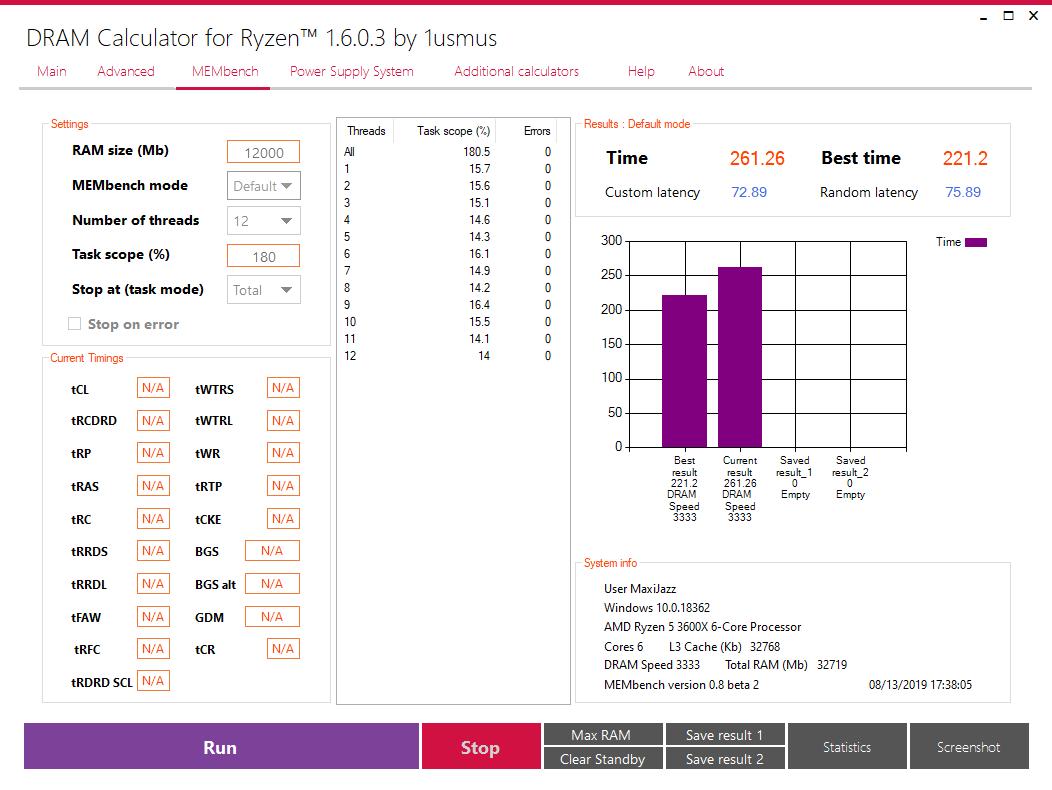This screenshot has height=790, width=1052.
Task: Expand the Number of threads dropdown
Action: [264, 221]
